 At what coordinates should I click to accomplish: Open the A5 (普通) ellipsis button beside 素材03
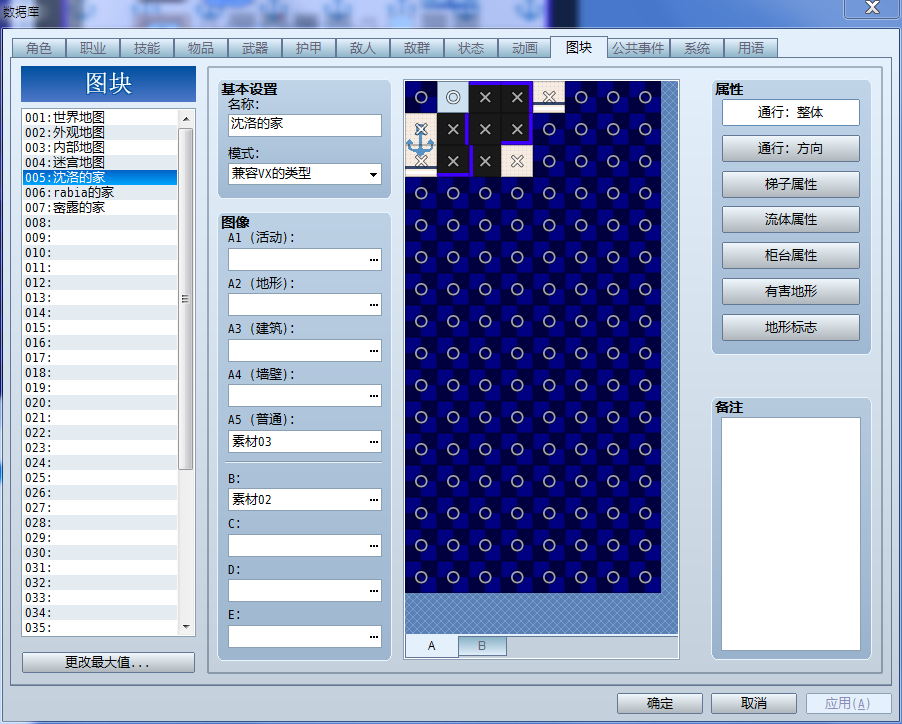374,442
